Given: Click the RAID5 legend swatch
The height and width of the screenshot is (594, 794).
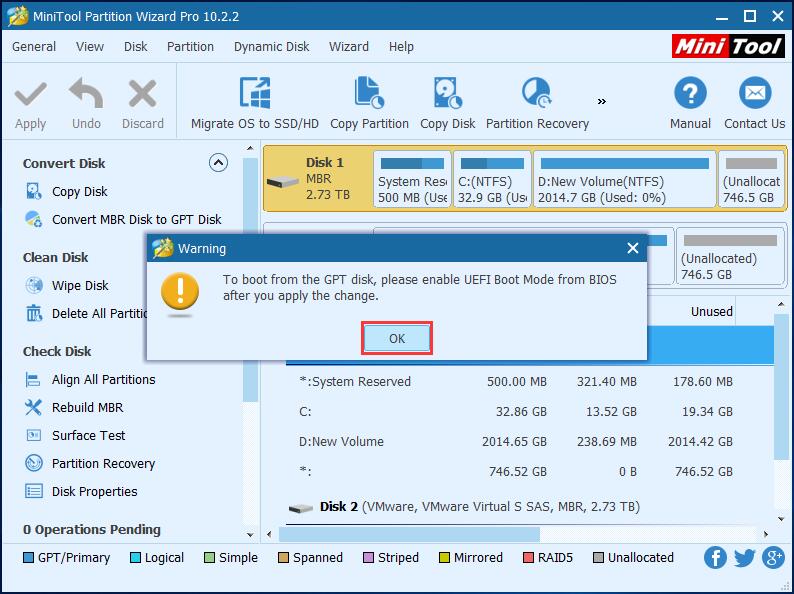Looking at the screenshot, I should coord(528,558).
